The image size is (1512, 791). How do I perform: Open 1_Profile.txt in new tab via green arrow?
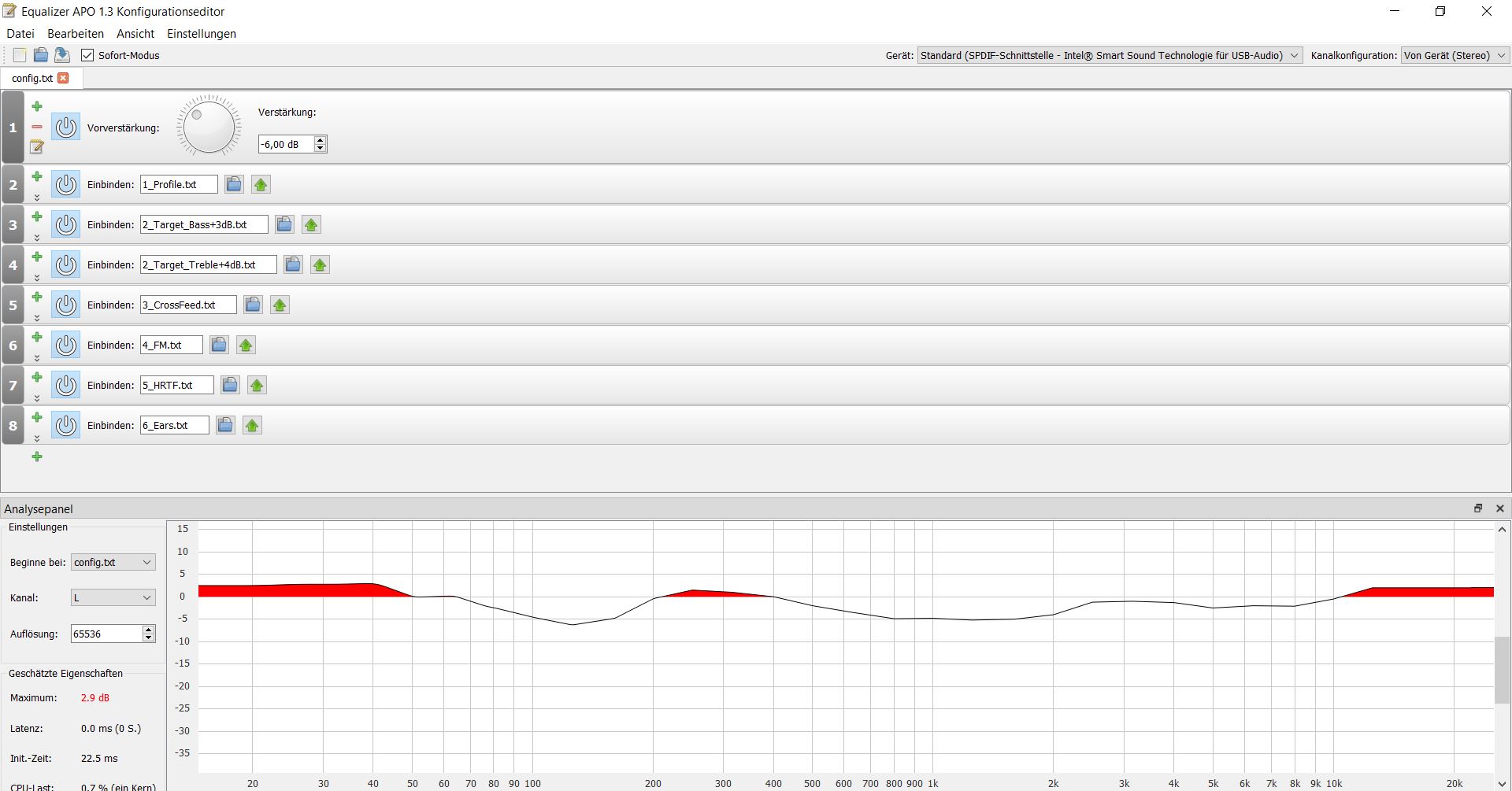[x=261, y=184]
